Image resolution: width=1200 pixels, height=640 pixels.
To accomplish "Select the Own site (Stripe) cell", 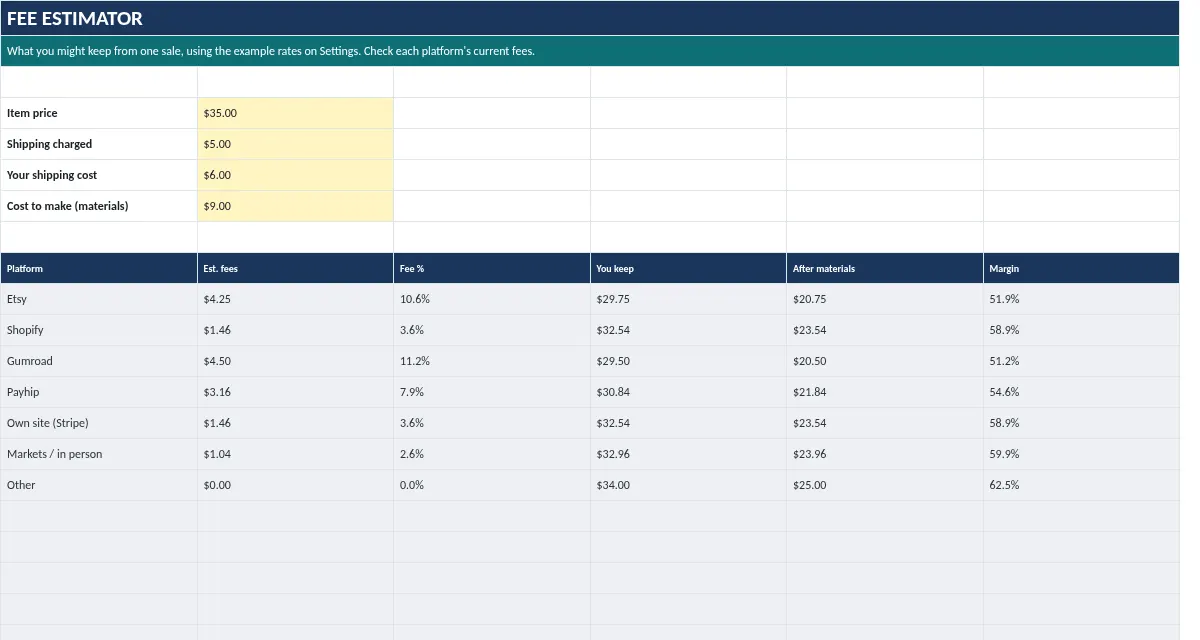I will (x=99, y=423).
